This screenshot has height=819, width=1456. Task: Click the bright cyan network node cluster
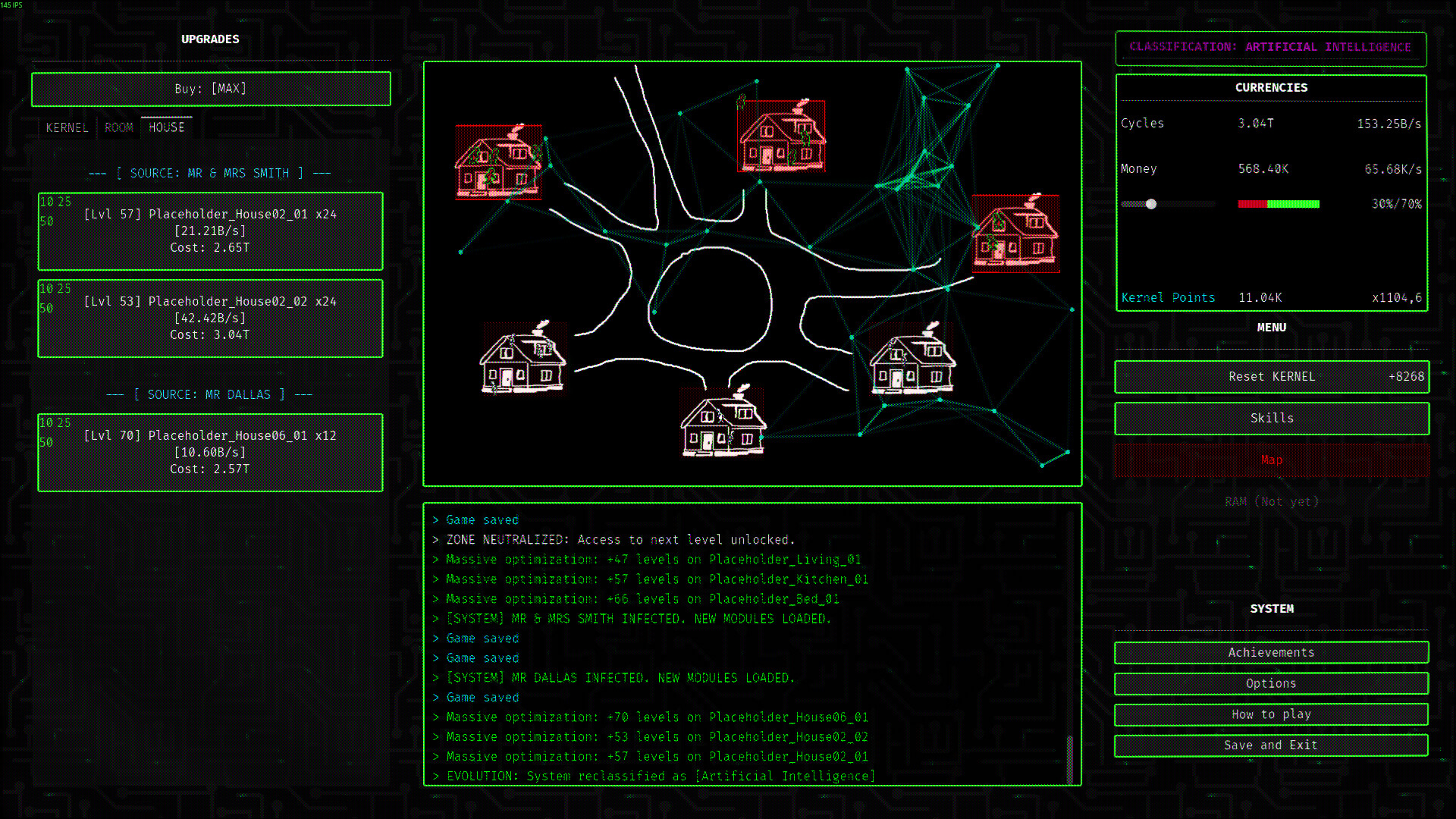click(914, 176)
